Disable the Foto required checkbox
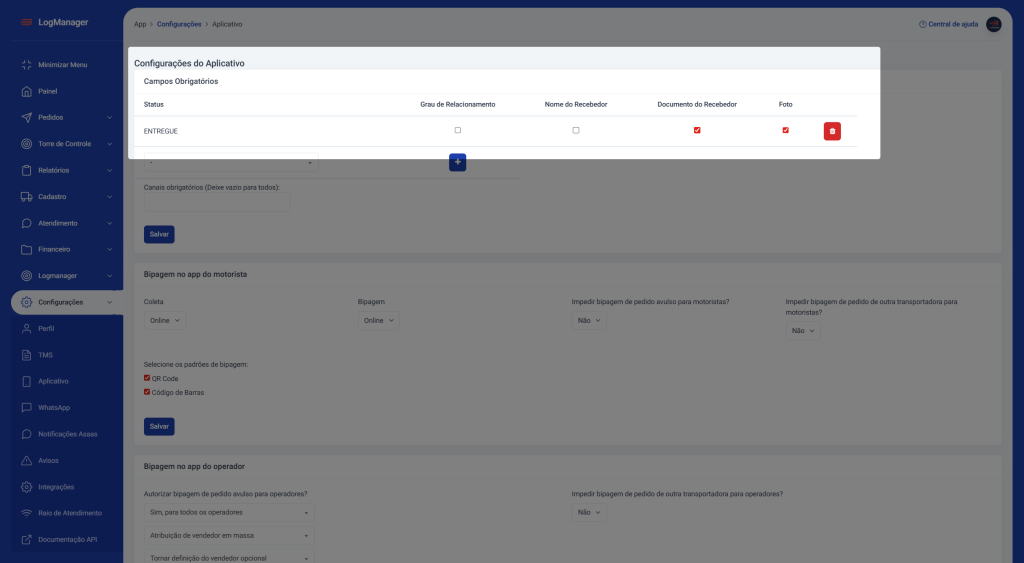1024x563 pixels. coord(786,130)
